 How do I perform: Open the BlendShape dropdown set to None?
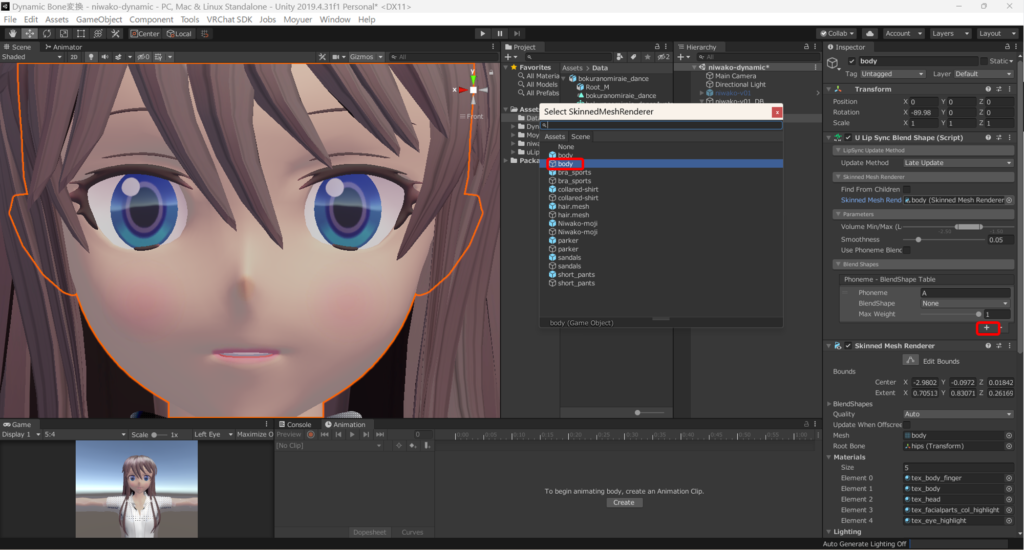click(x=965, y=303)
